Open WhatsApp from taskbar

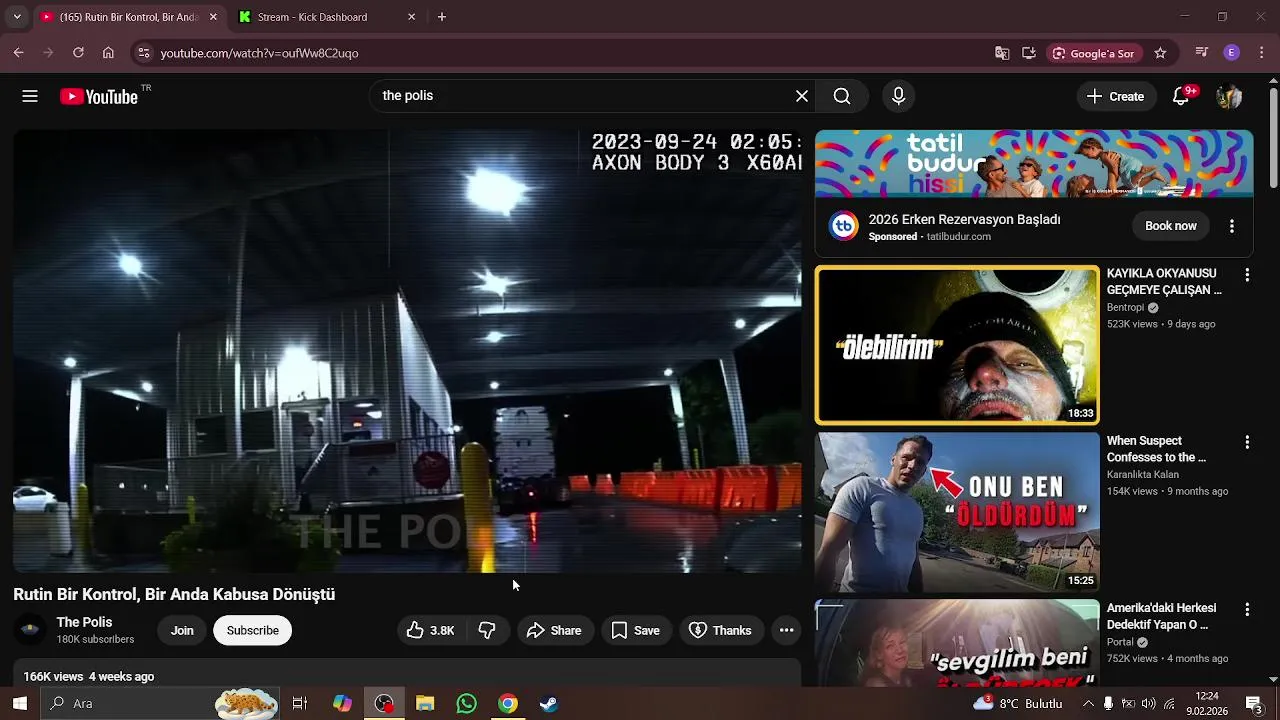pos(466,703)
